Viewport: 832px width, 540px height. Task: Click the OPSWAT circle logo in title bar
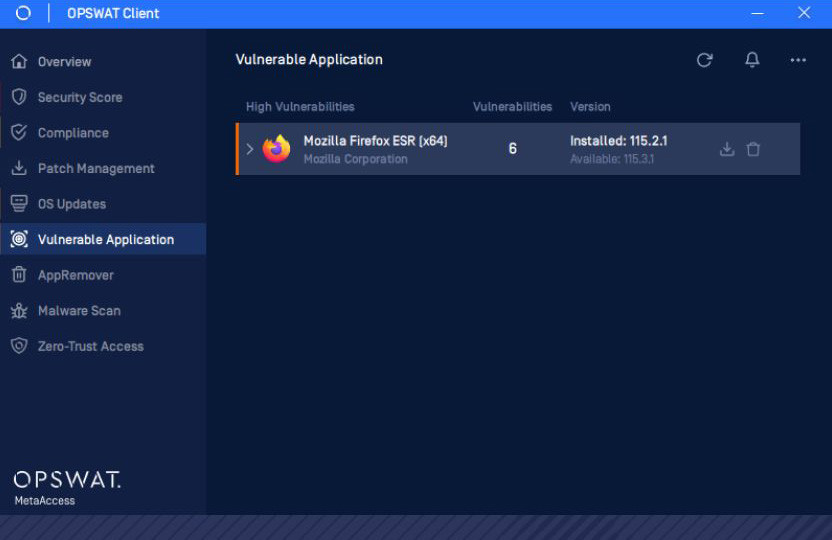tap(23, 13)
